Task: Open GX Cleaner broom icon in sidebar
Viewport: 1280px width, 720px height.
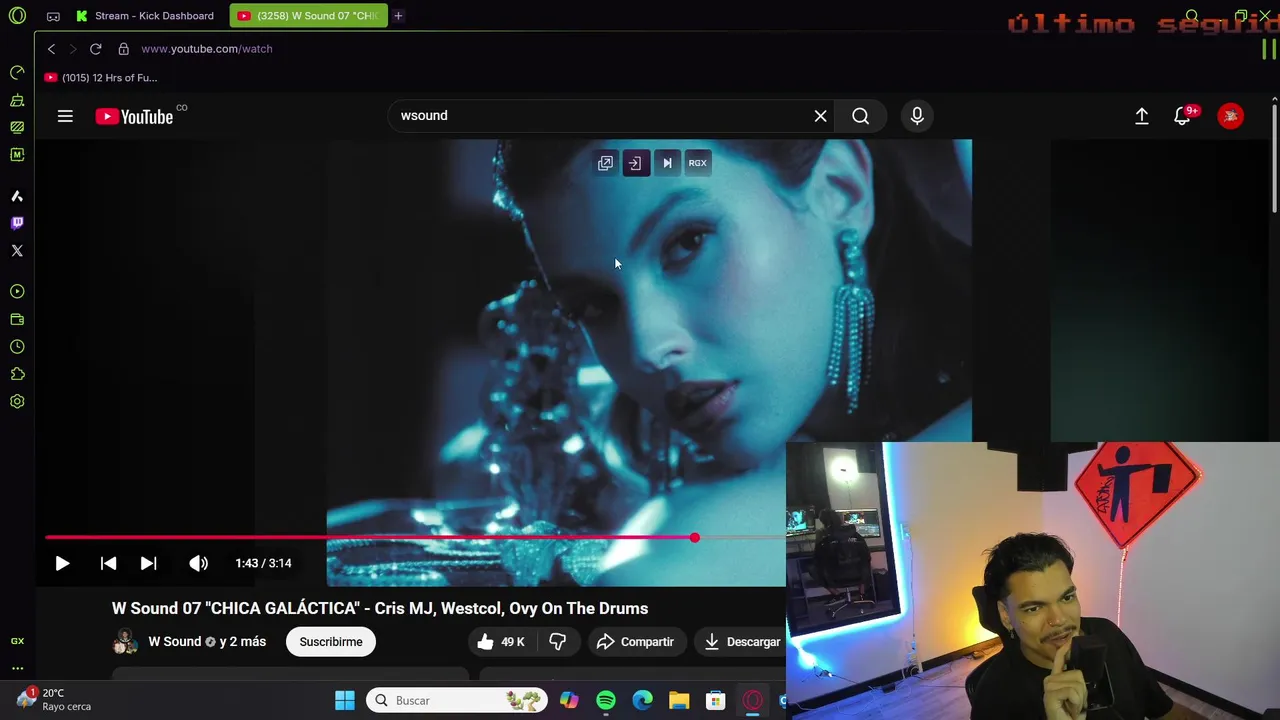Action: tap(17, 100)
